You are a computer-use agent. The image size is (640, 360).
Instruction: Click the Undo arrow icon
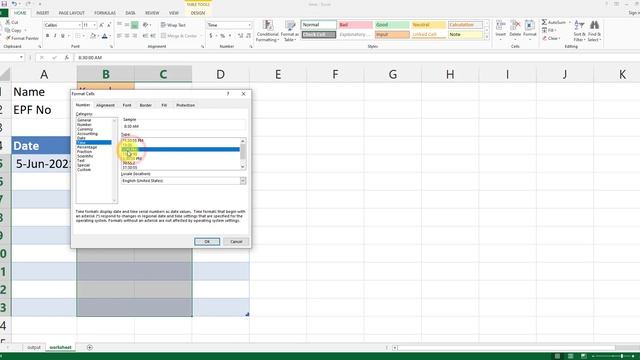coord(15,4)
